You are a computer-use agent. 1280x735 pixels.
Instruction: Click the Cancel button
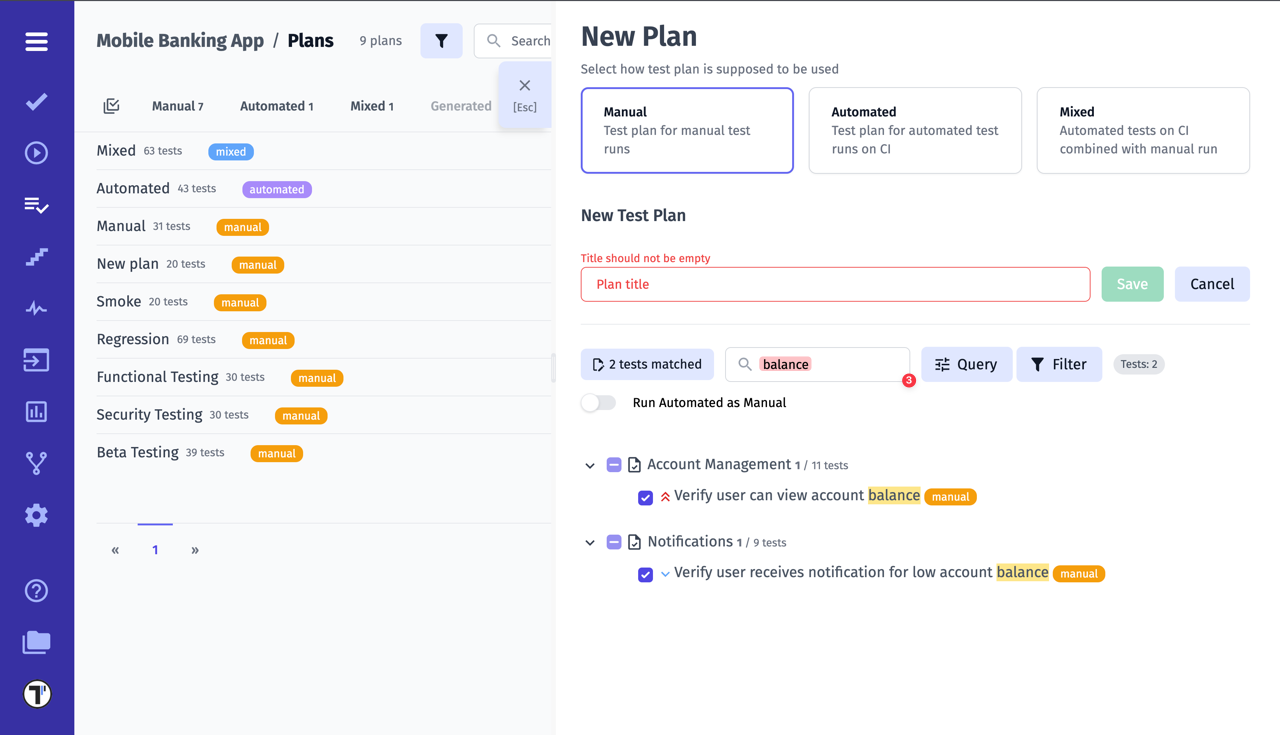(1212, 284)
